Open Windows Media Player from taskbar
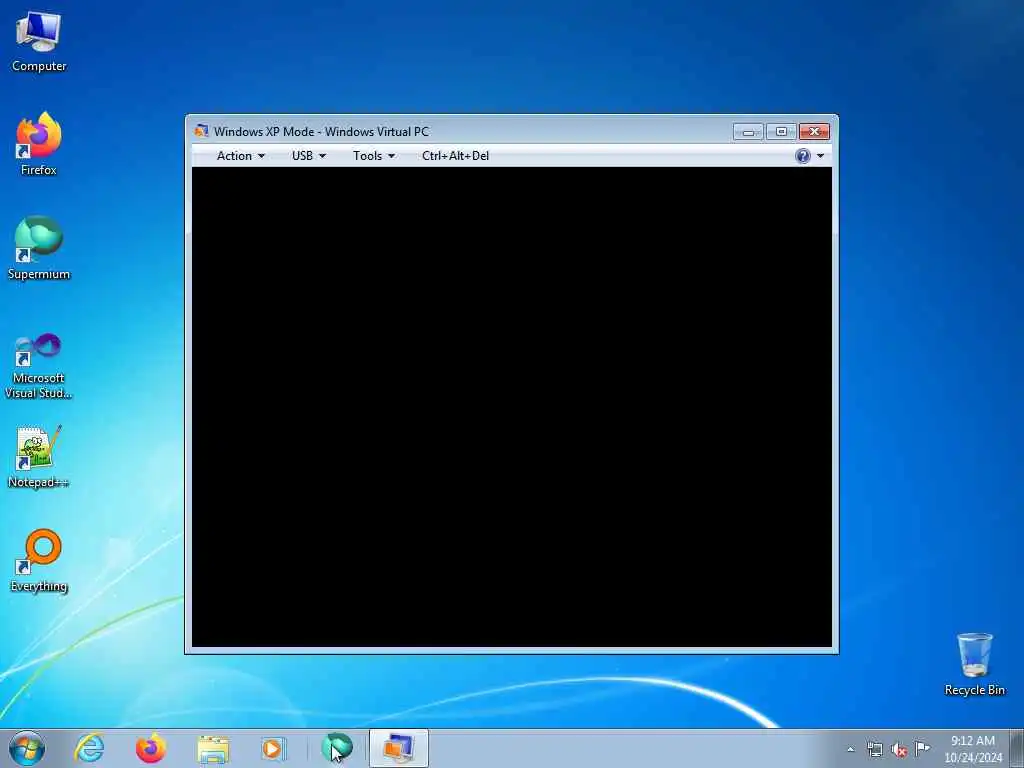1024x768 pixels. pyautogui.click(x=274, y=748)
